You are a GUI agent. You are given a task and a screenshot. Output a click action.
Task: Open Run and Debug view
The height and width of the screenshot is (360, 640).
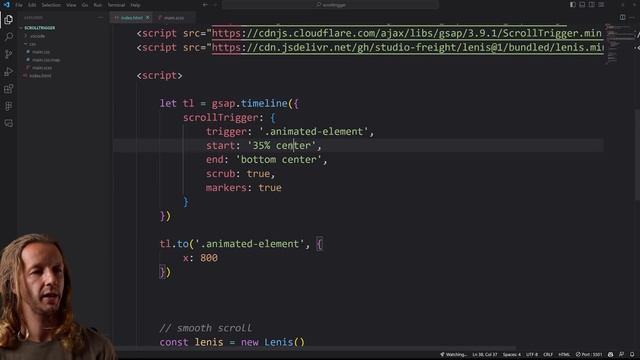click(x=9, y=72)
